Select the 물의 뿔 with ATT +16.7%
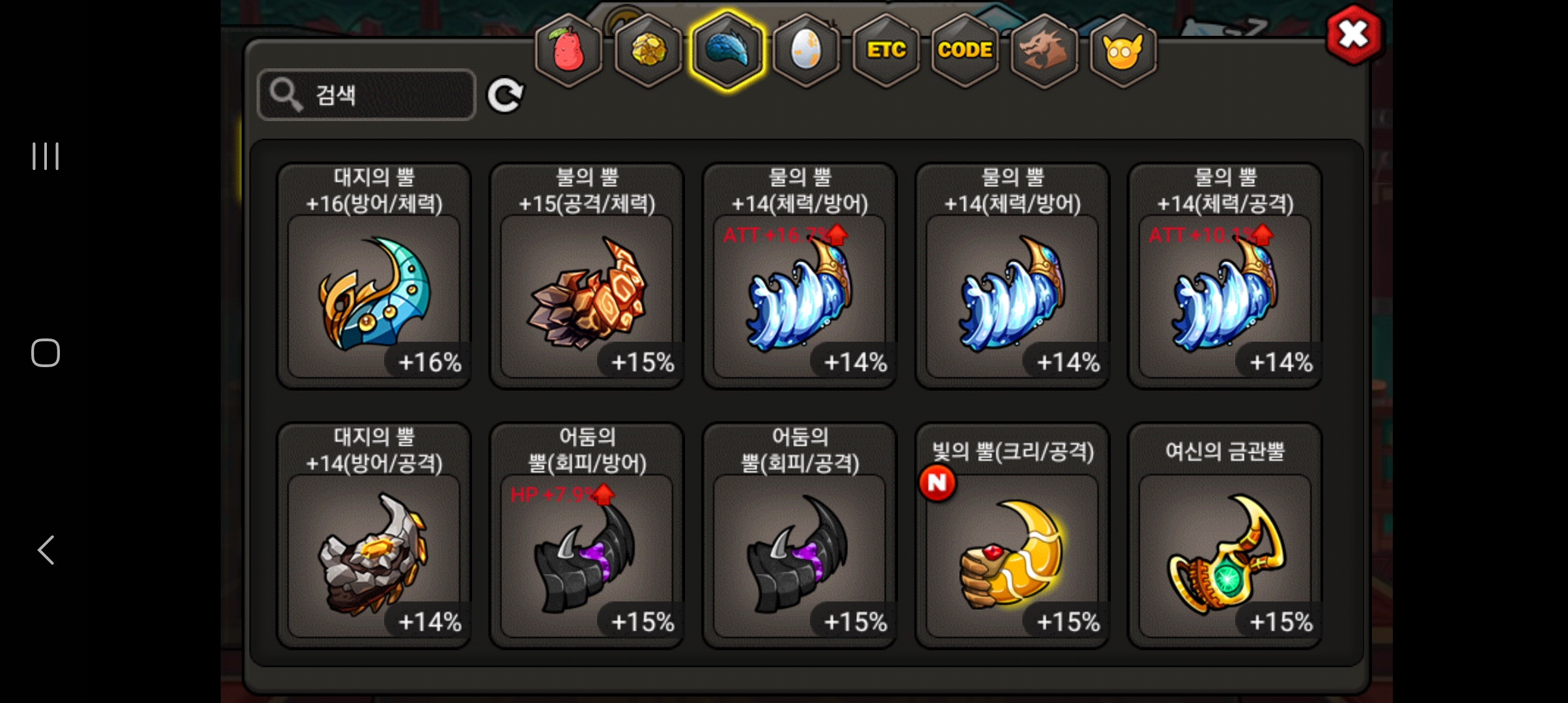Screen dimensions: 1568x703 click(x=800, y=276)
